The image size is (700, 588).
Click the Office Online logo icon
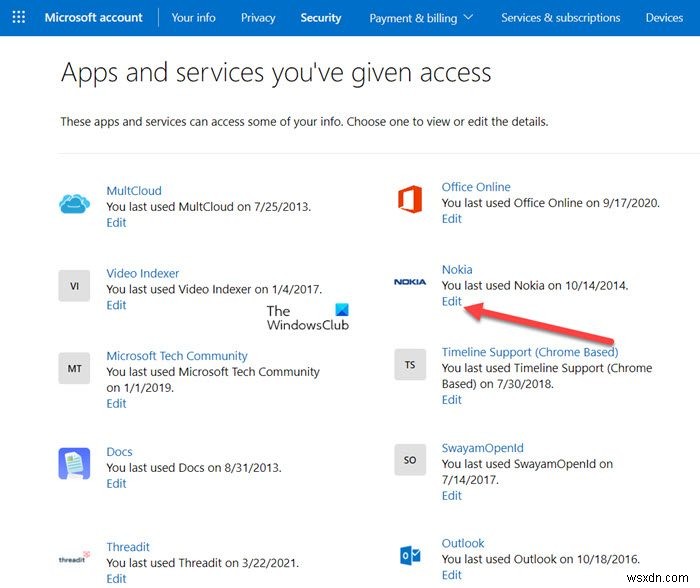tap(410, 199)
